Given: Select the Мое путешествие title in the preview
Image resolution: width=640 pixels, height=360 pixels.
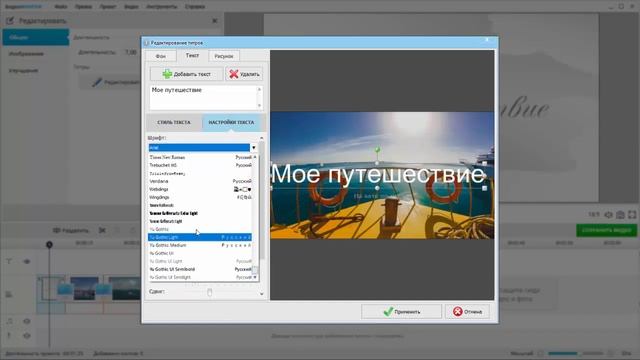Looking at the screenshot, I should (378, 174).
